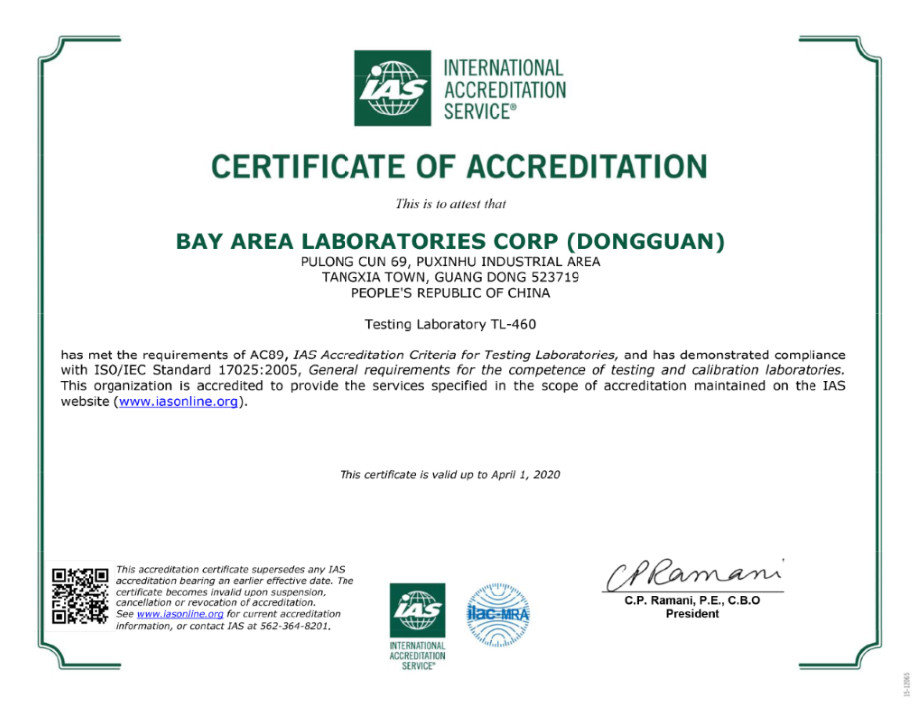Click the IAS contact phone number 562-364-8201
The height and width of the screenshot is (707, 918).
click(297, 625)
